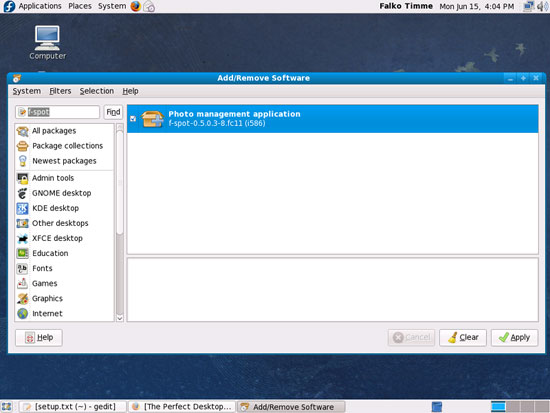Open the Selection menu
Image resolution: width=550 pixels, height=413 pixels.
[97, 91]
